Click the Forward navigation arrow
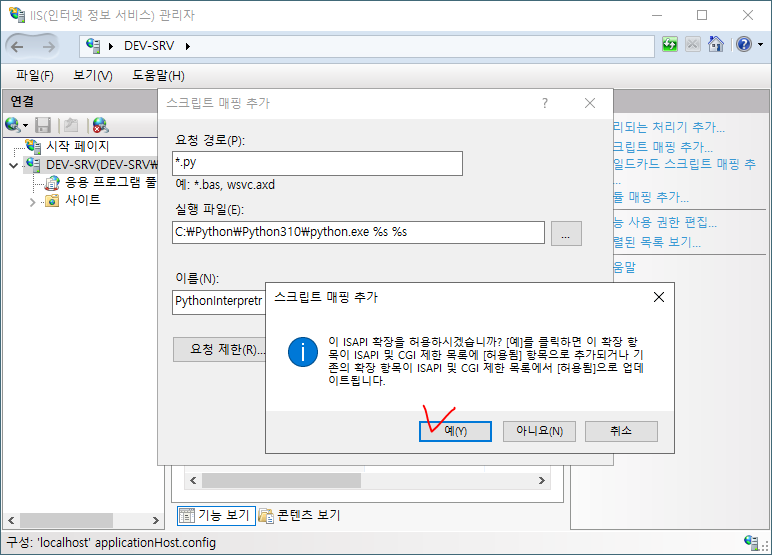 [x=48, y=47]
